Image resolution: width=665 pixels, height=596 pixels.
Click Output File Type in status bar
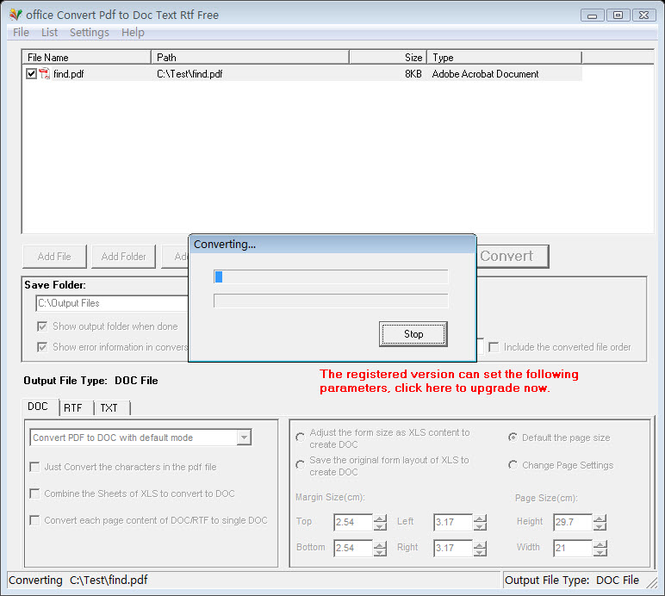[x=572, y=580]
